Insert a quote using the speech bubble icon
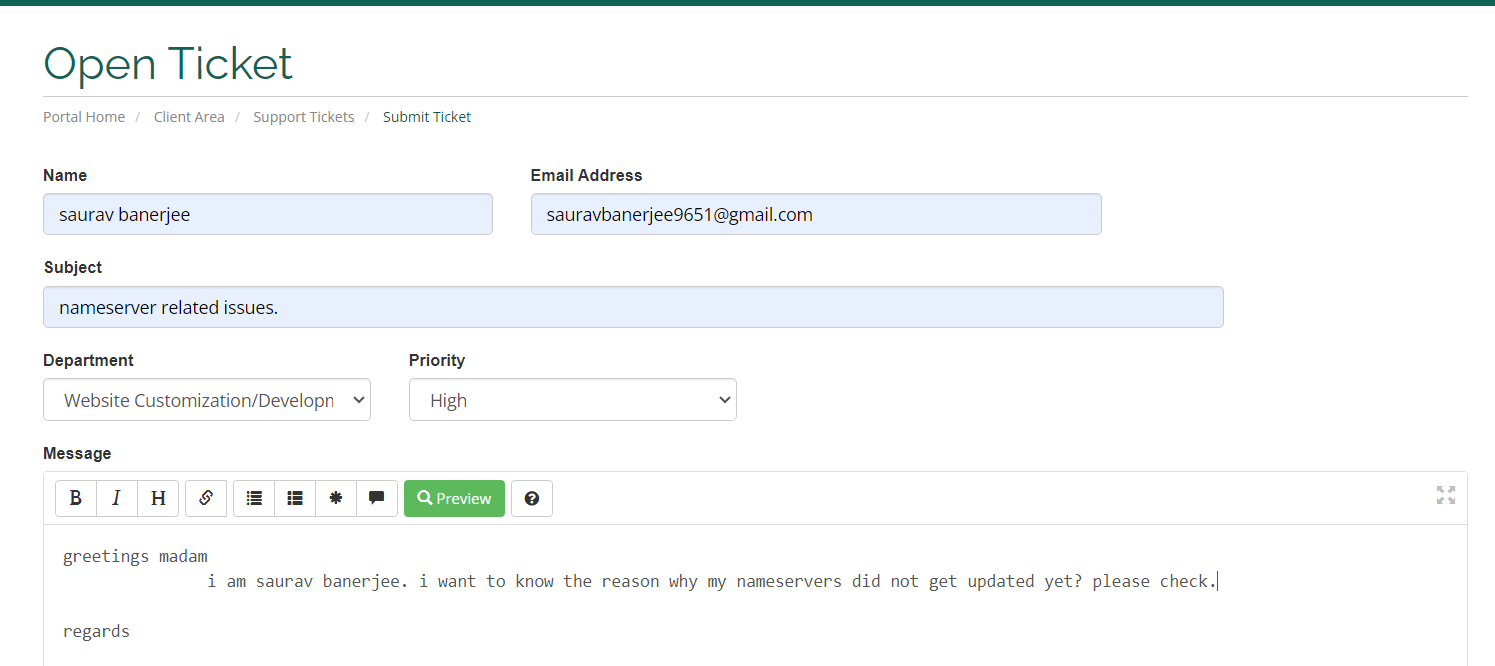Viewport: 1495px width, 666px height. (x=377, y=498)
